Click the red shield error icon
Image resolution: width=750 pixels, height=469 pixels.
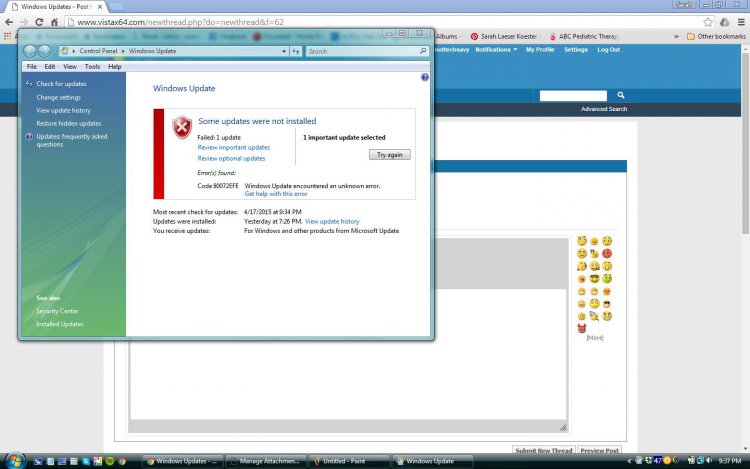tap(182, 127)
